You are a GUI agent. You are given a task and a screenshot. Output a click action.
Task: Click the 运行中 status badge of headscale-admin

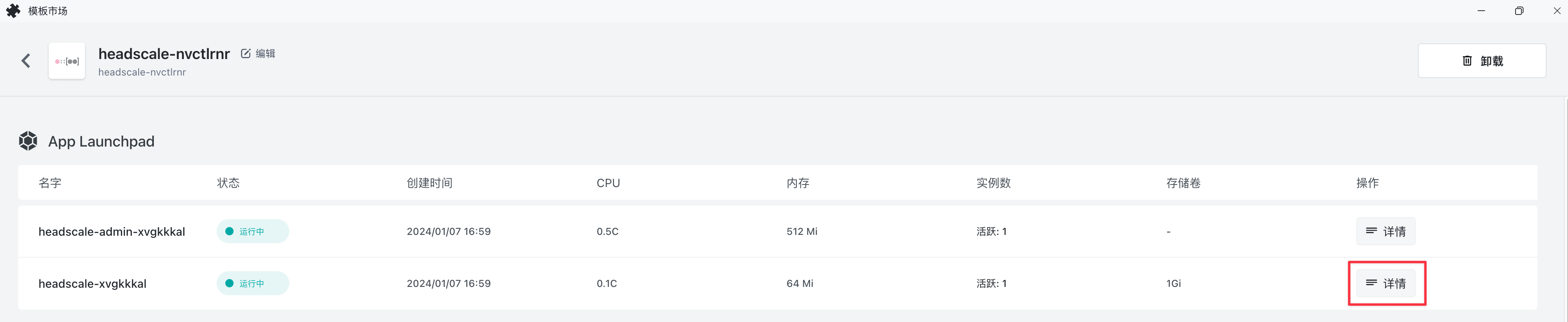tap(252, 231)
